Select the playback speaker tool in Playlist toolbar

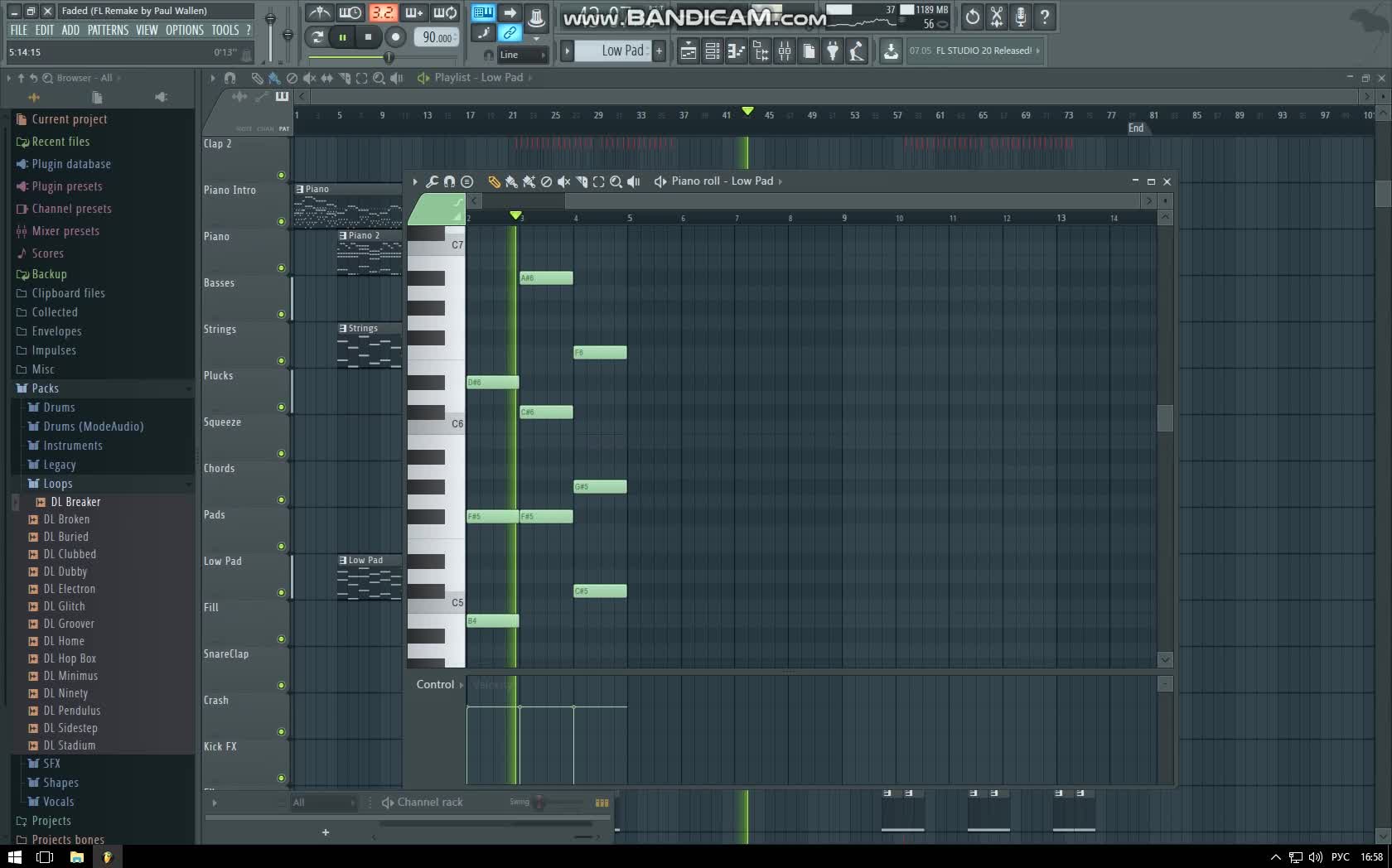pyautogui.click(x=396, y=78)
